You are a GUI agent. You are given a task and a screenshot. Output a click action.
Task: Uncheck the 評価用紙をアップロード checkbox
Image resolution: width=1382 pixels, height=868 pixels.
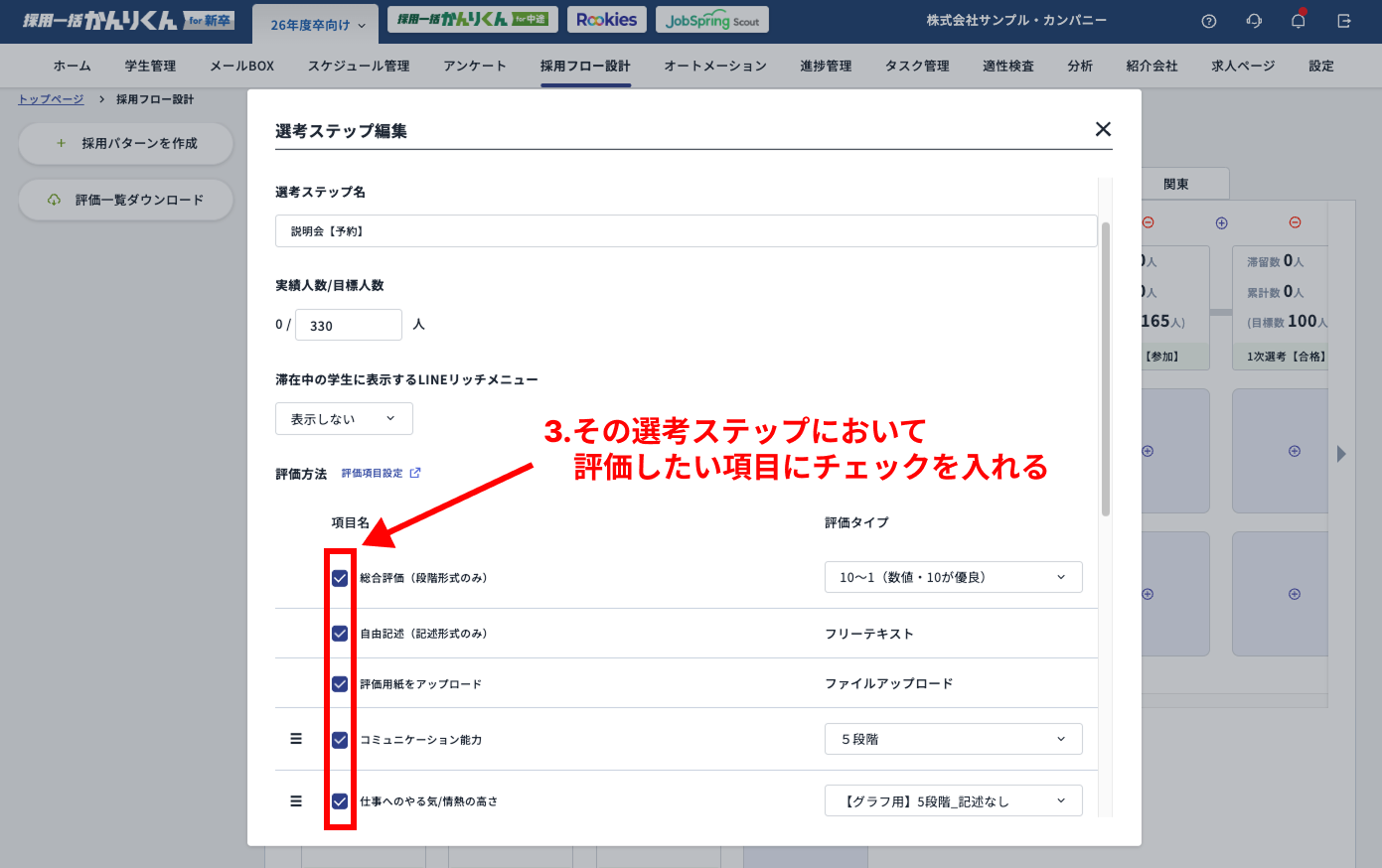(x=340, y=683)
